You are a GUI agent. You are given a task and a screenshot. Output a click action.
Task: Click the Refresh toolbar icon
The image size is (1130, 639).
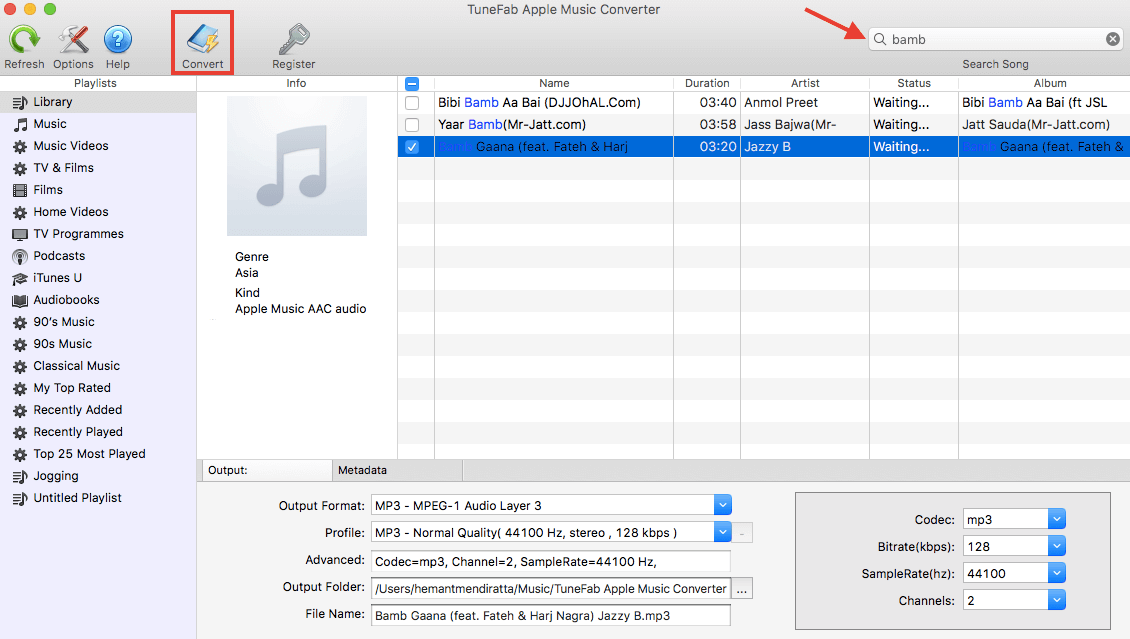(25, 39)
